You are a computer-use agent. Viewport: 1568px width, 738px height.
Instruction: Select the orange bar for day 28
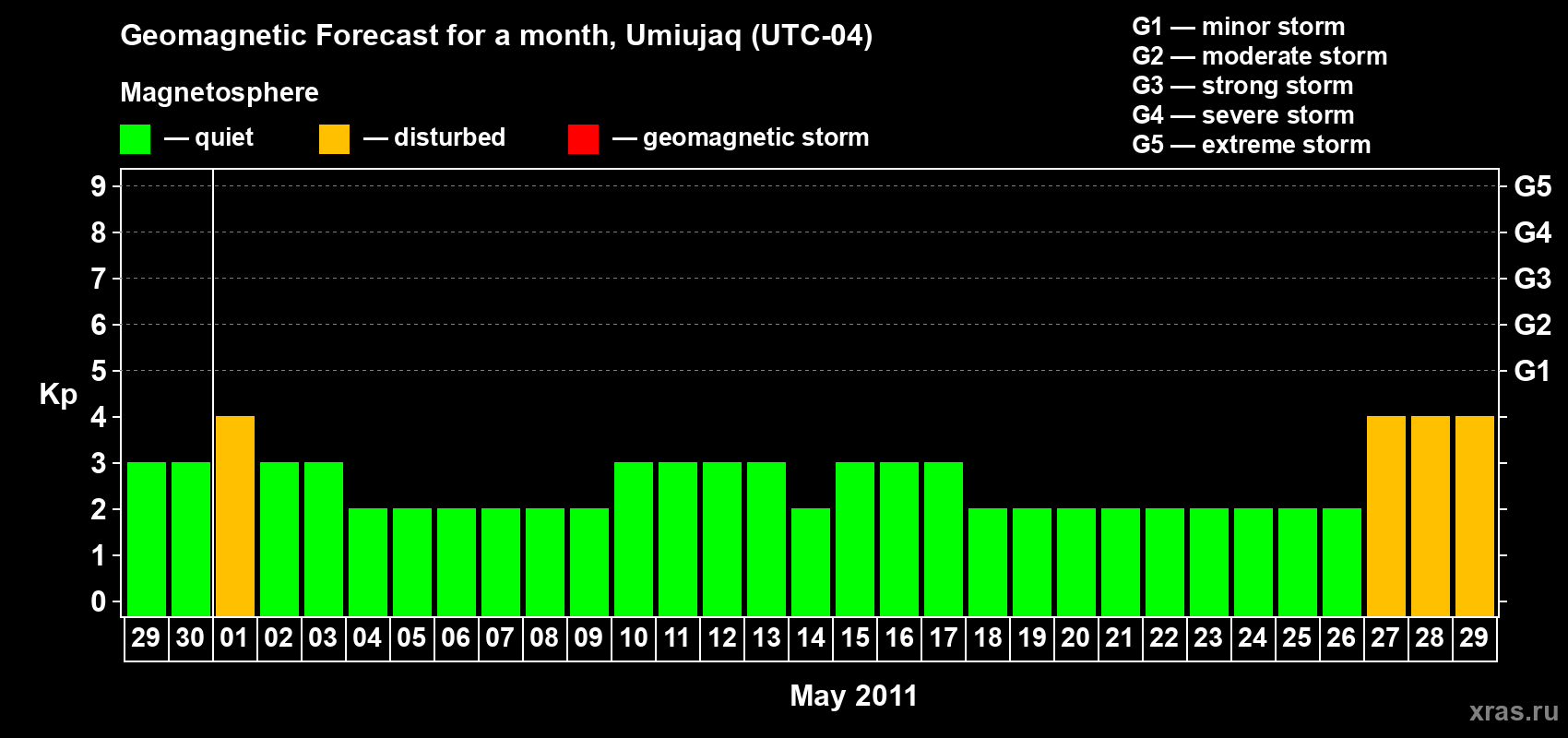[x=1431, y=517]
